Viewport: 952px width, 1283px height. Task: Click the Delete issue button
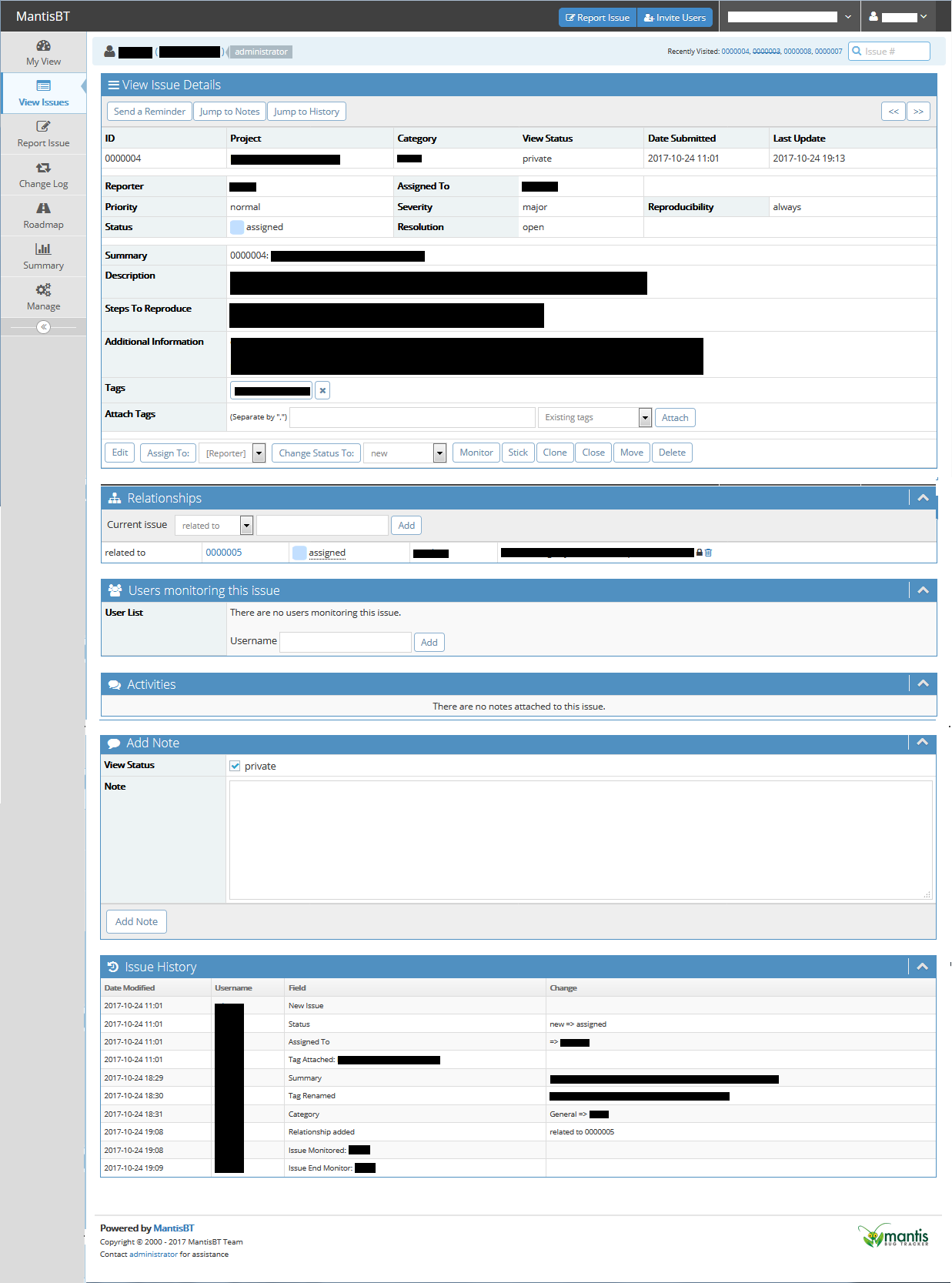672,453
